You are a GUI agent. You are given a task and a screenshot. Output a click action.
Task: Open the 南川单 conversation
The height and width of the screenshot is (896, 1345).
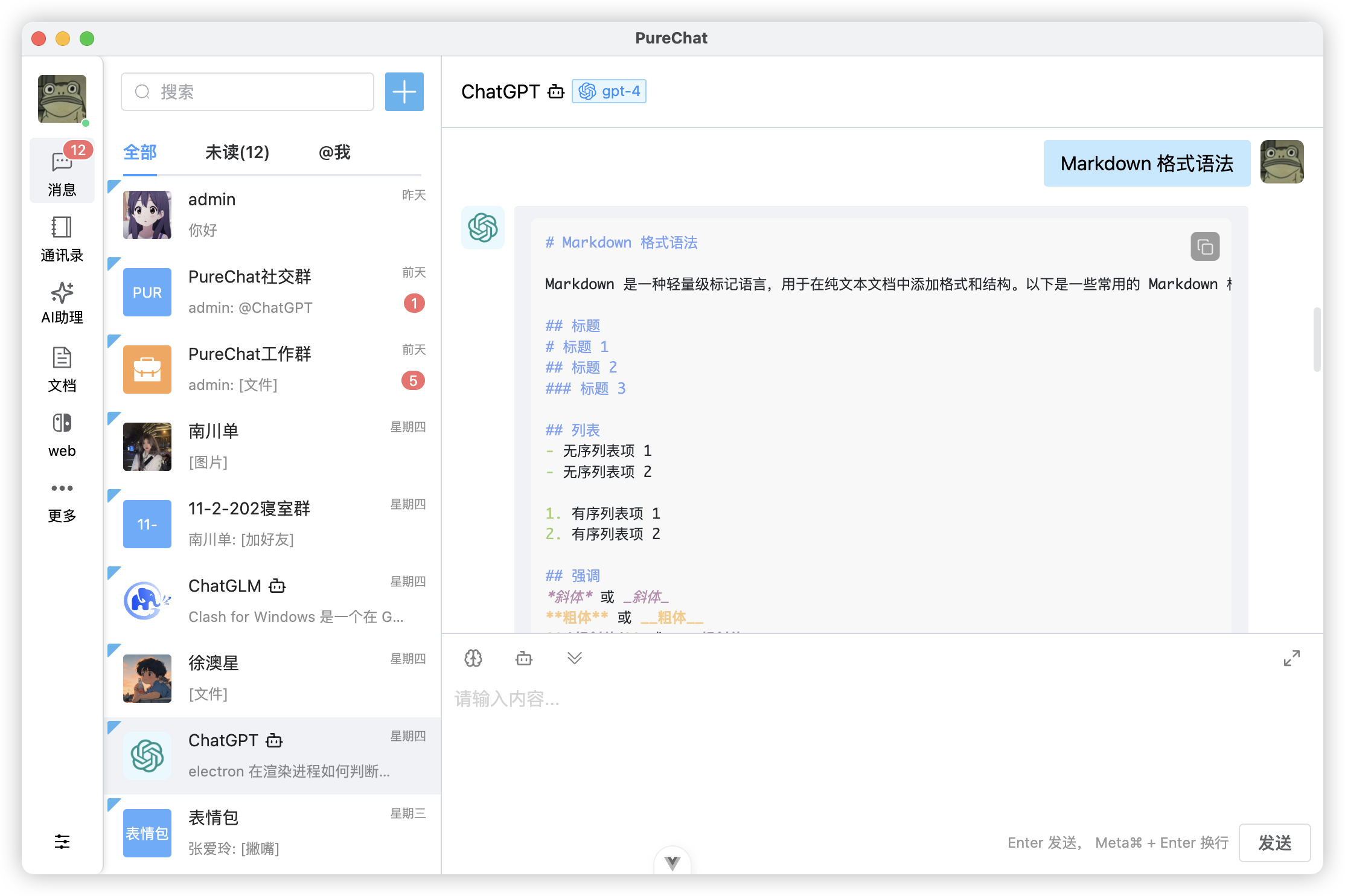273,447
